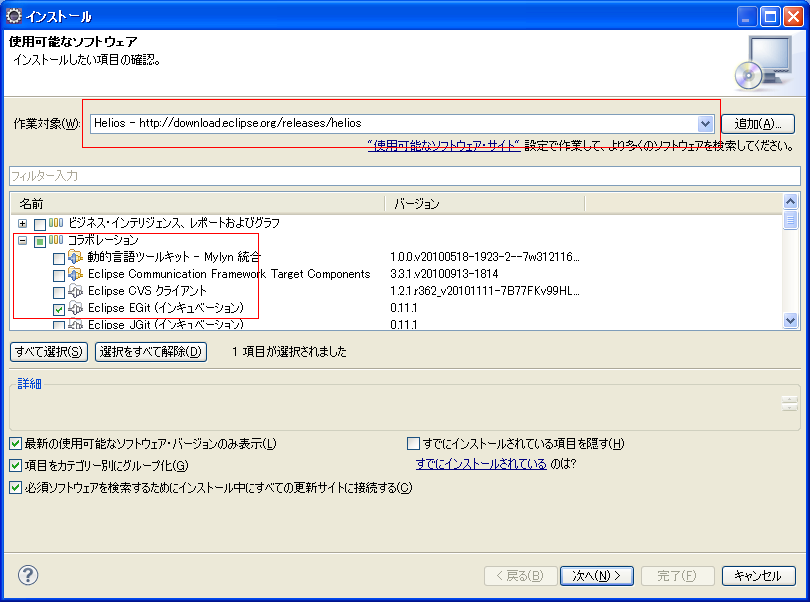Click the category icon beside ビジネス・インテリジェンス

click(56, 223)
